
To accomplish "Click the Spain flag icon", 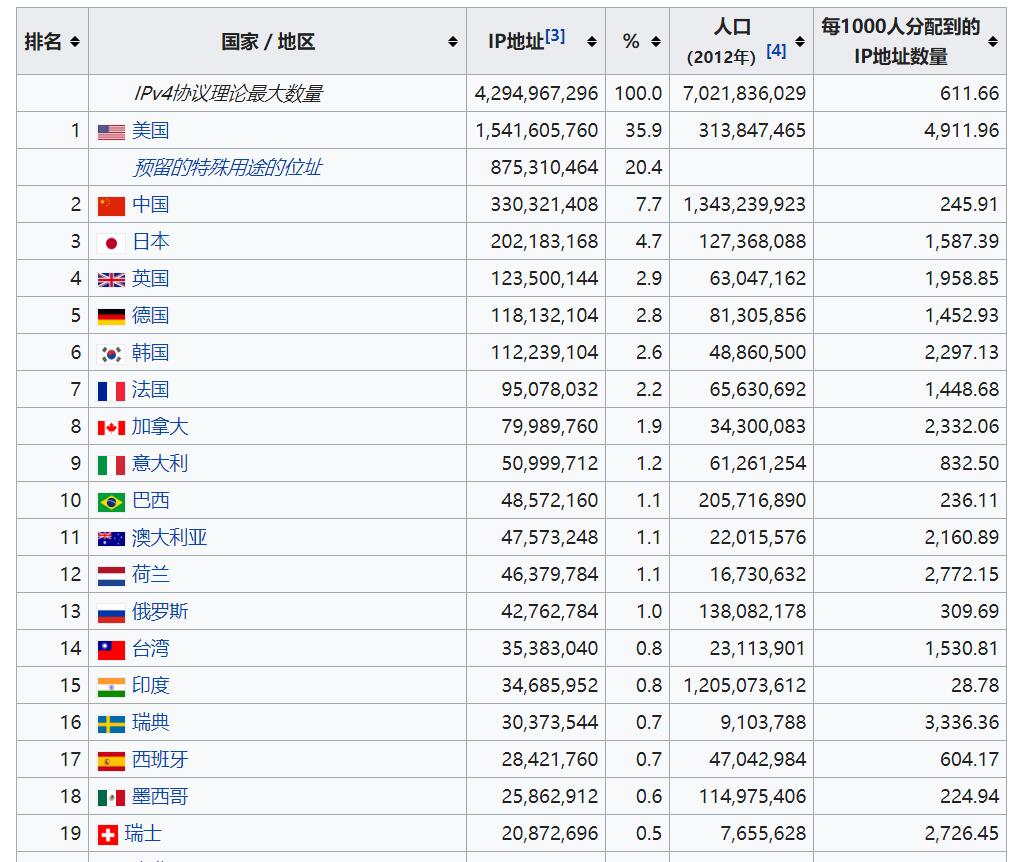I will 111,761.
